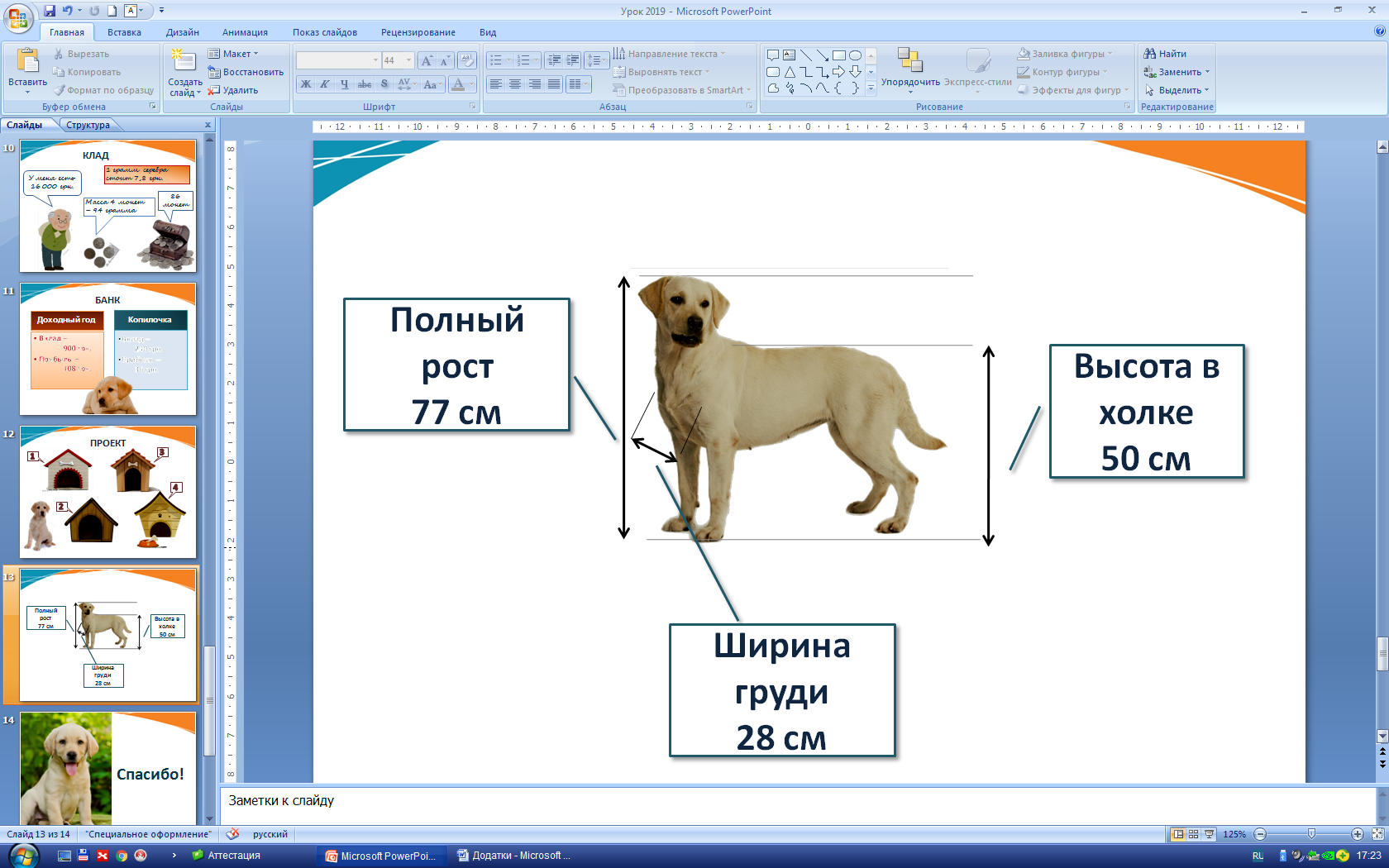Open PowerPoint Help question mark icon
Image resolution: width=1389 pixels, height=868 pixels.
pyautogui.click(x=1379, y=31)
